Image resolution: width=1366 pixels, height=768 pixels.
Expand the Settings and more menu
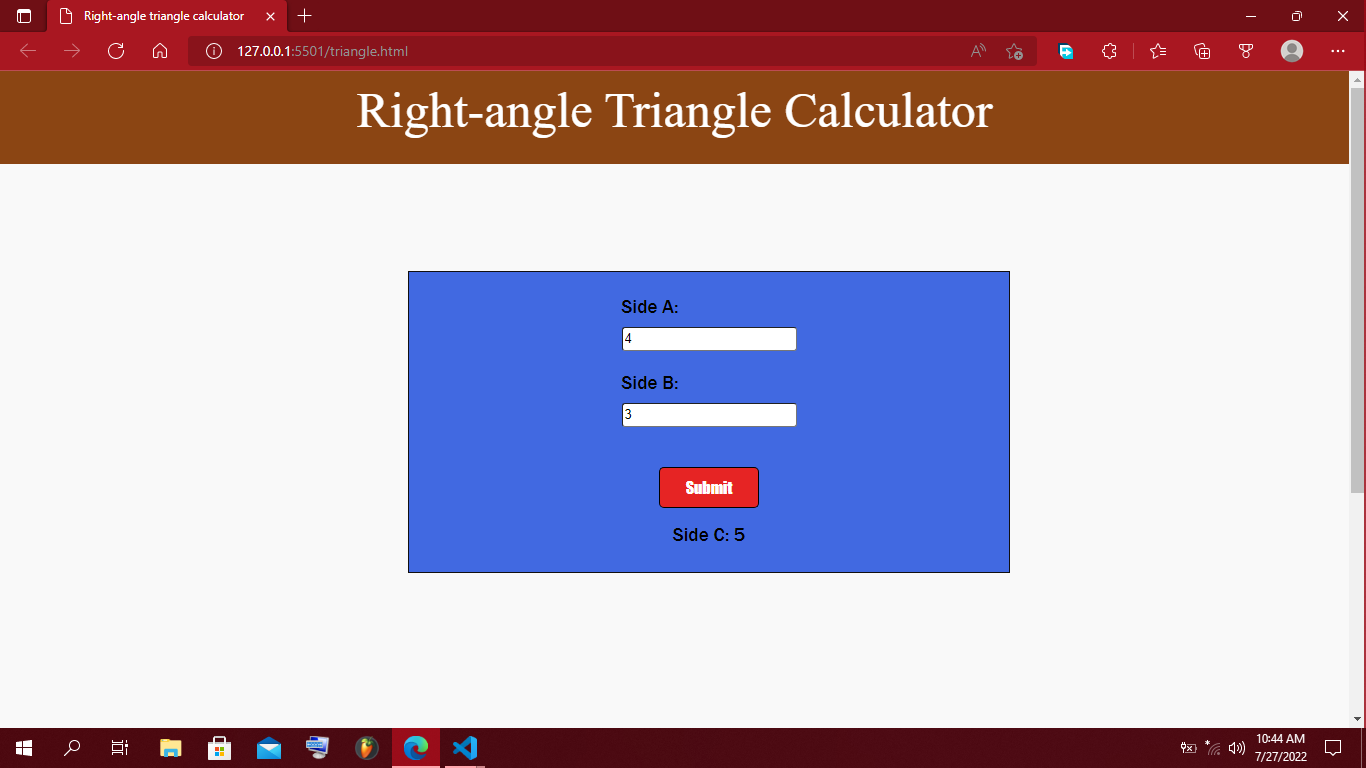(1338, 51)
